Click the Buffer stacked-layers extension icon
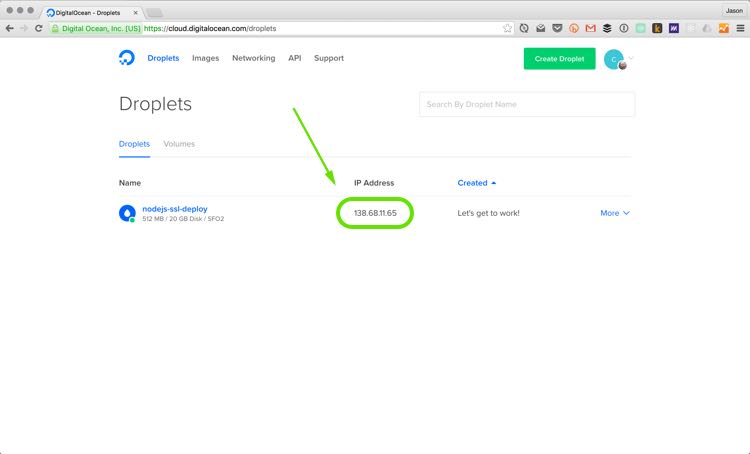 (x=607, y=28)
